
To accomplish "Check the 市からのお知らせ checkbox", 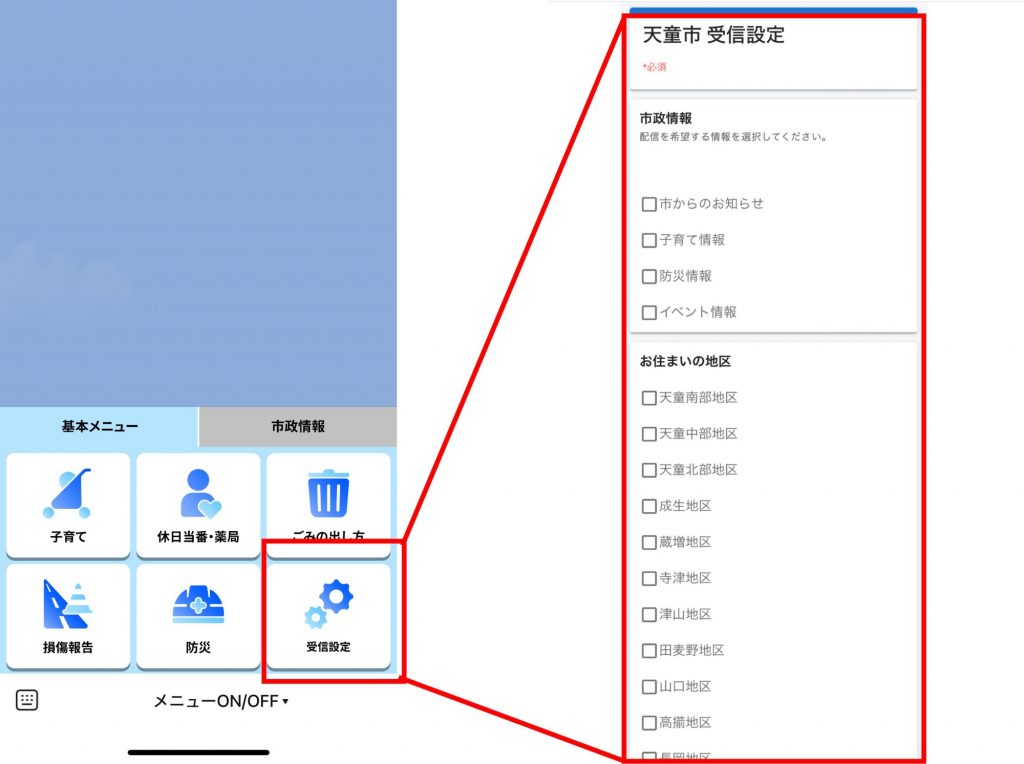I will [x=649, y=204].
